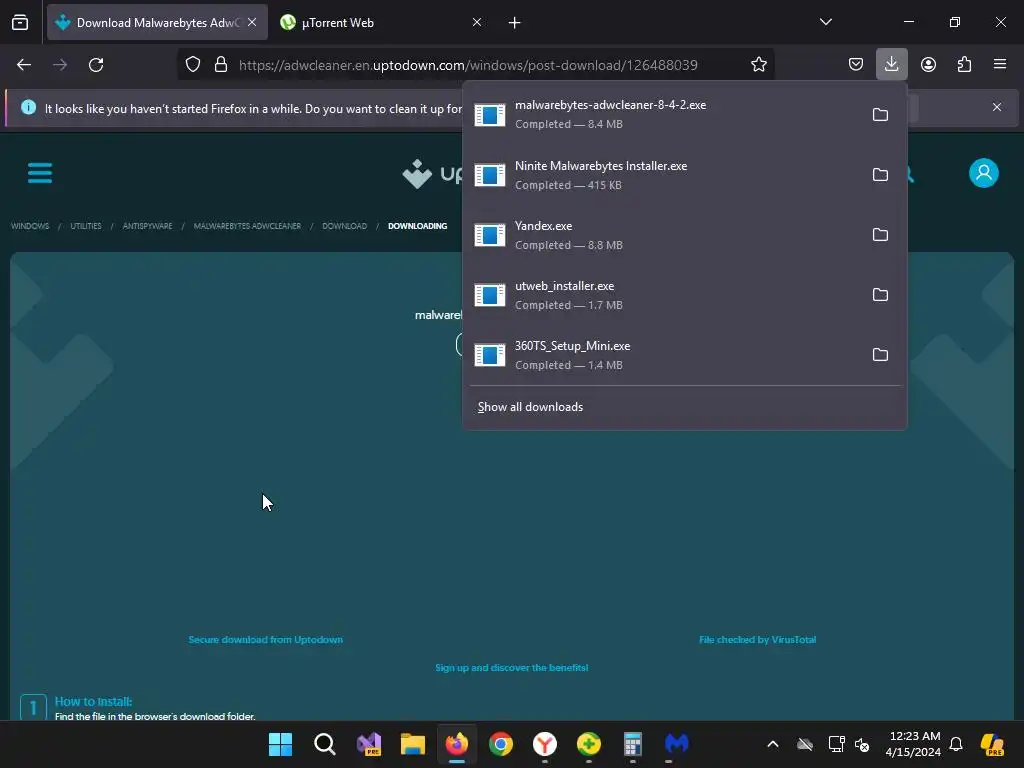Click File checked by VirusTotal text
Screen dimensions: 1024x768
[758, 639]
